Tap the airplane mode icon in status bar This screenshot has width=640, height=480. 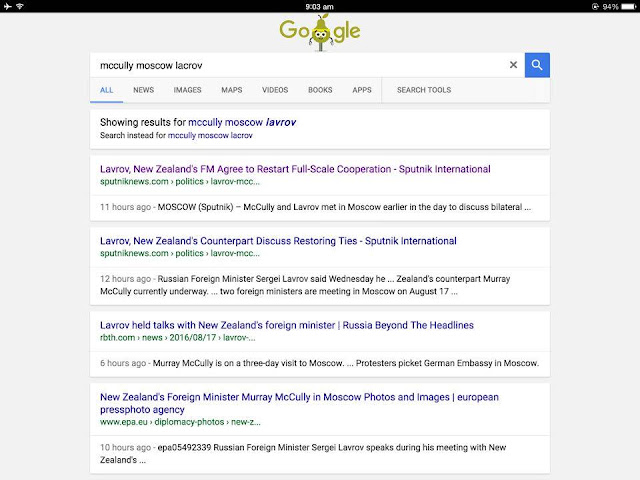pos(8,6)
